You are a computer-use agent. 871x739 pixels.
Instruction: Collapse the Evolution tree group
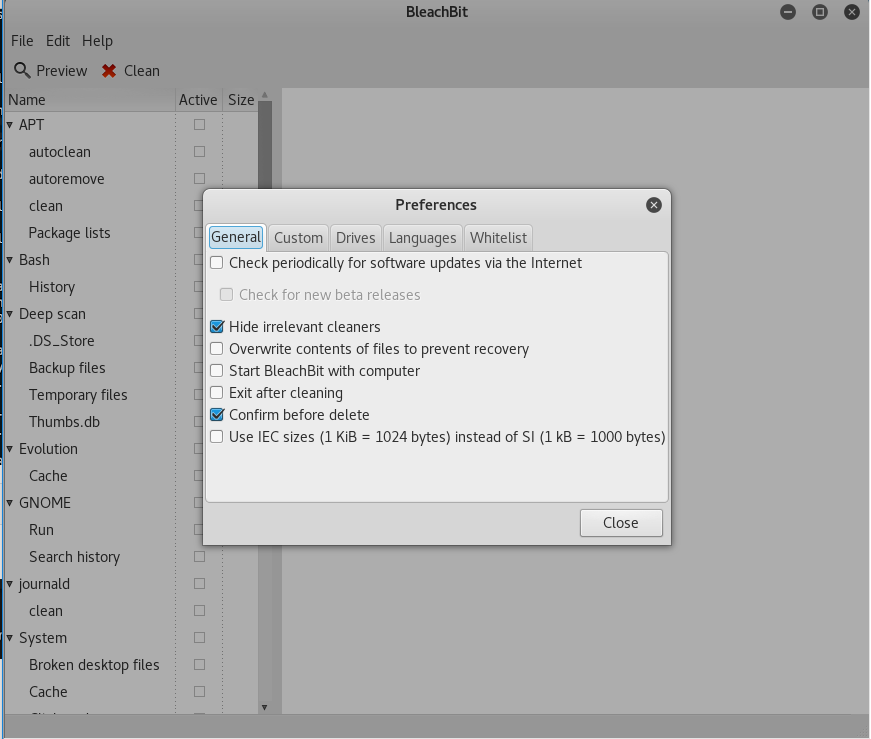[9, 449]
